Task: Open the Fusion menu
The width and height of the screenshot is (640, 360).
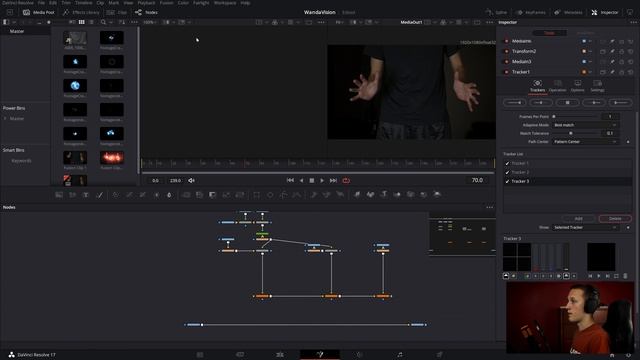Action: pos(166,2)
